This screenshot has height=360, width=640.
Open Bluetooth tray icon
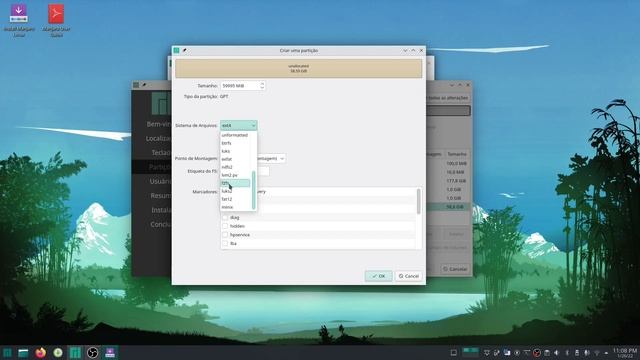pos(567,353)
